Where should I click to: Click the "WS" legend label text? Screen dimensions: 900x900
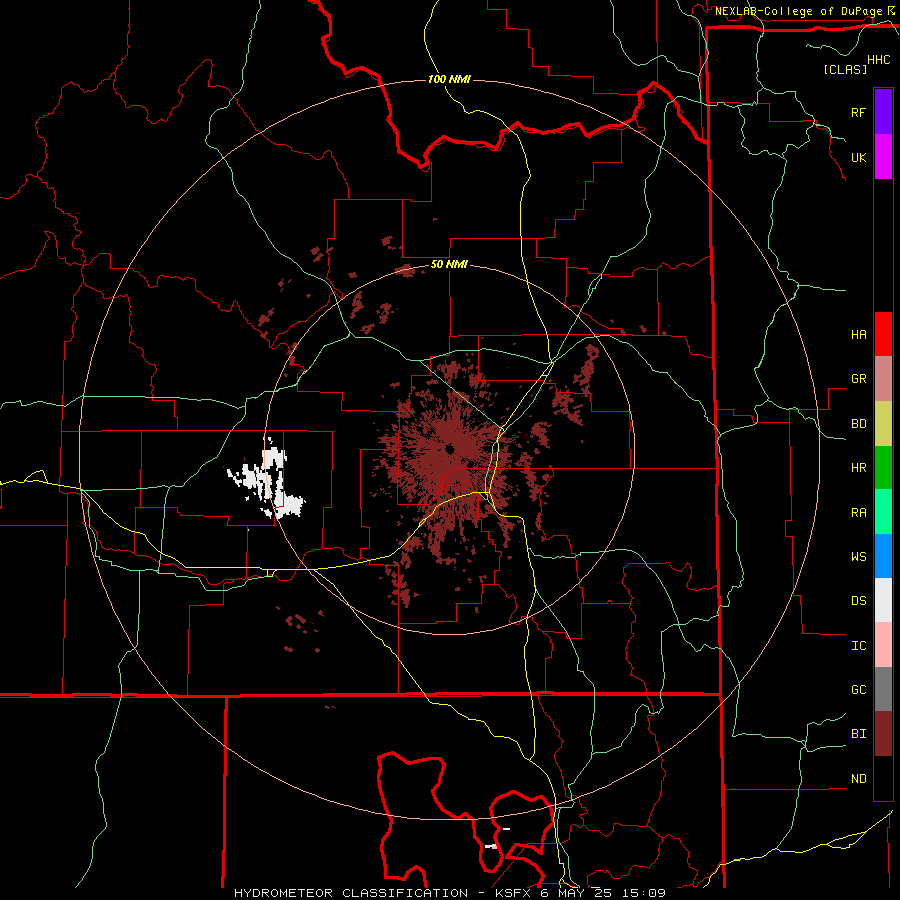(858, 556)
